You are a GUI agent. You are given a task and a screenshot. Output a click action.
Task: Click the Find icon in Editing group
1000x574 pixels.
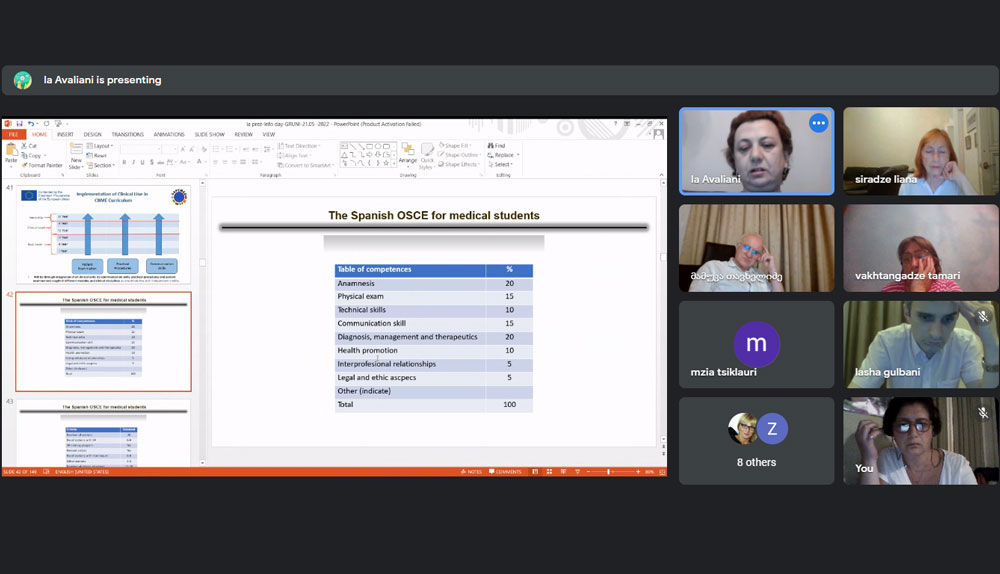pos(498,146)
